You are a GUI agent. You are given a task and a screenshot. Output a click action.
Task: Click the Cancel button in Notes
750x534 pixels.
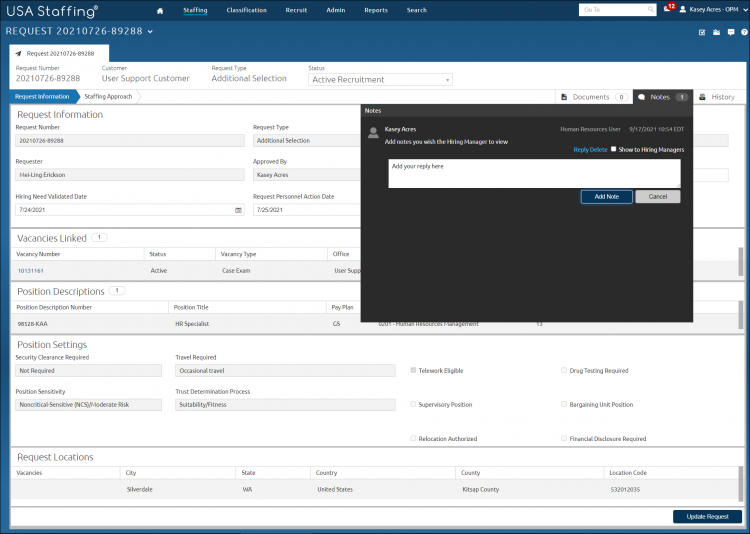click(658, 197)
